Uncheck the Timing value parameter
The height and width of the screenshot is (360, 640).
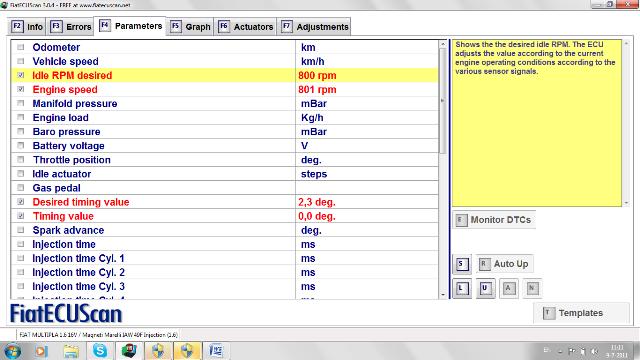(x=20, y=216)
